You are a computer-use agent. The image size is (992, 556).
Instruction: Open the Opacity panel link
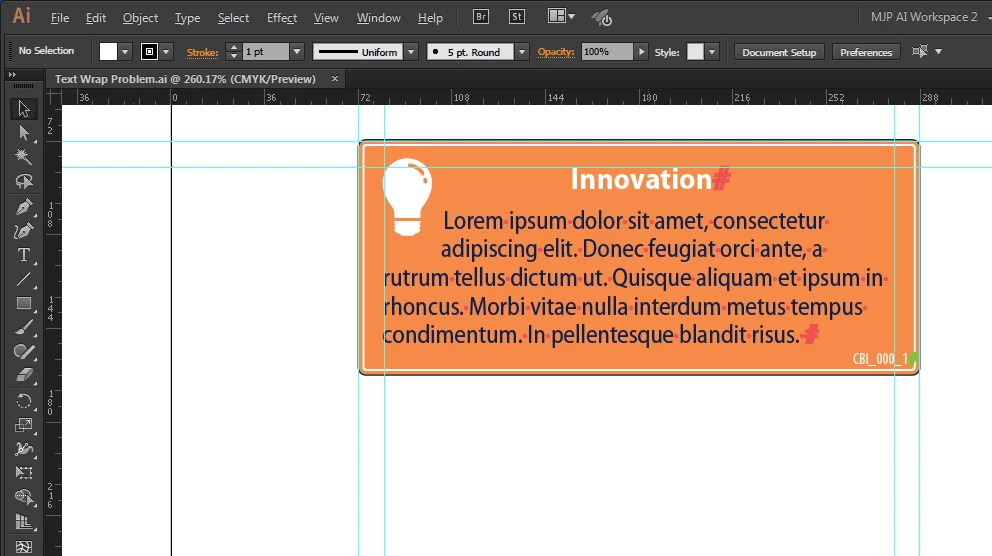click(556, 52)
